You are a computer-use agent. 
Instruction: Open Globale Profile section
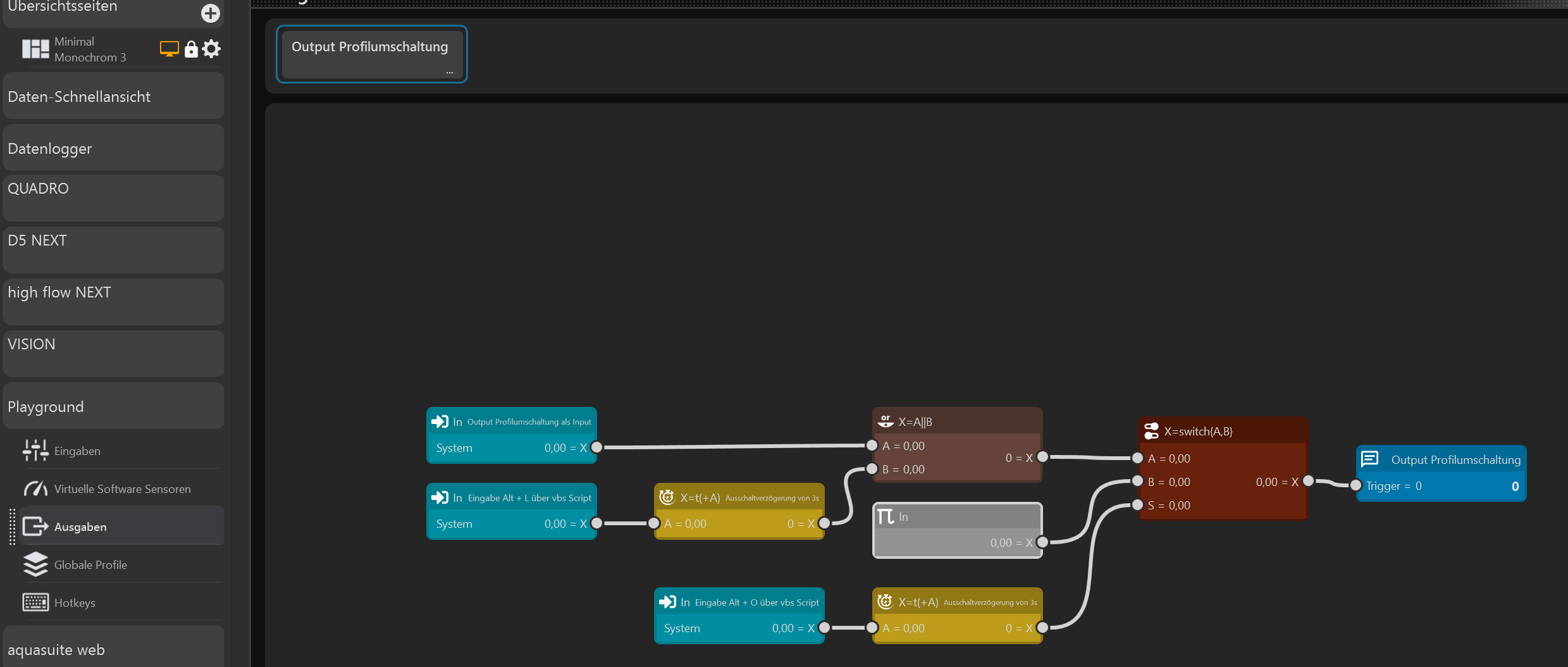click(90, 564)
